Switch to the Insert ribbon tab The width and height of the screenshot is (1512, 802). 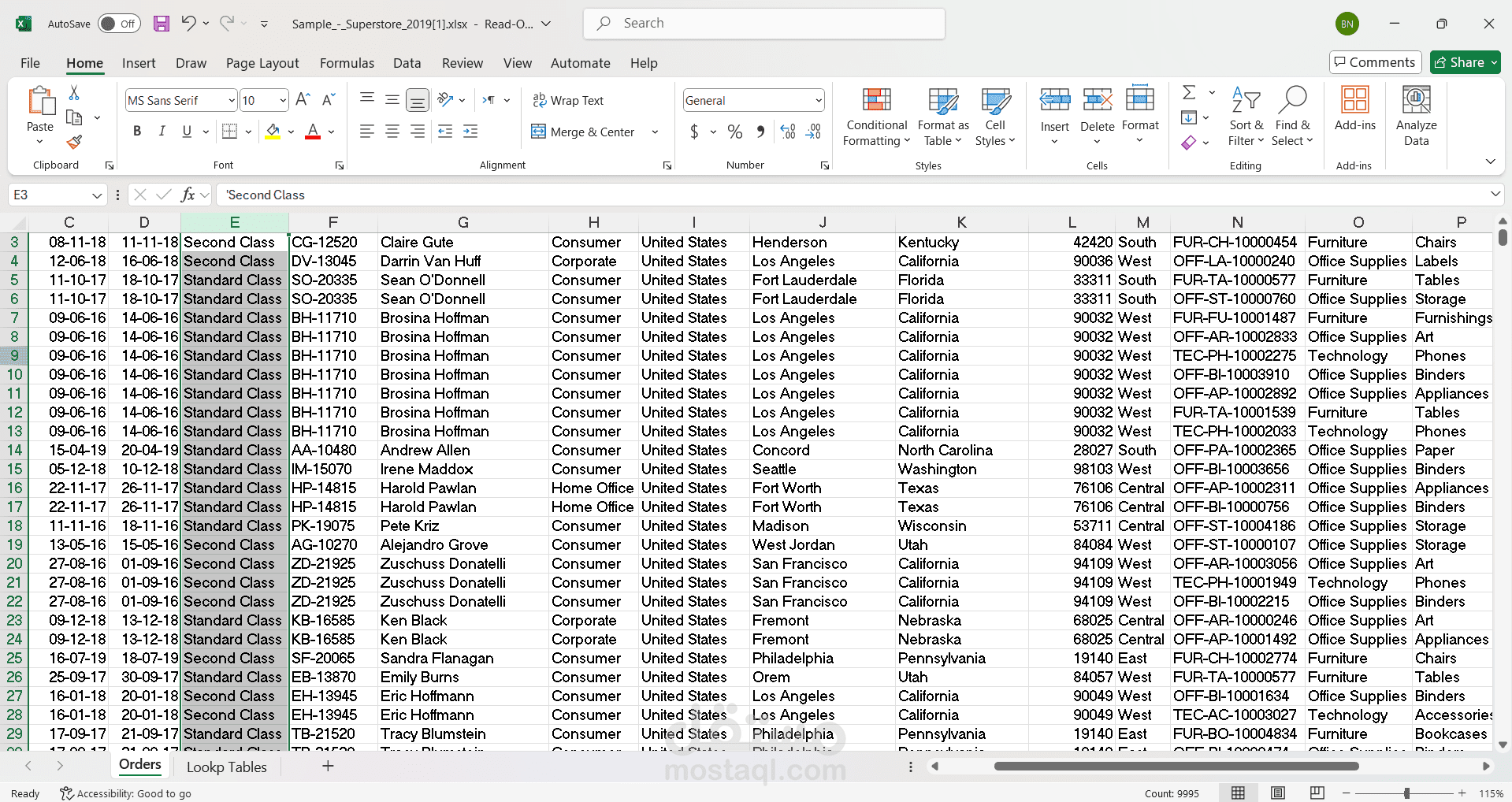point(139,63)
